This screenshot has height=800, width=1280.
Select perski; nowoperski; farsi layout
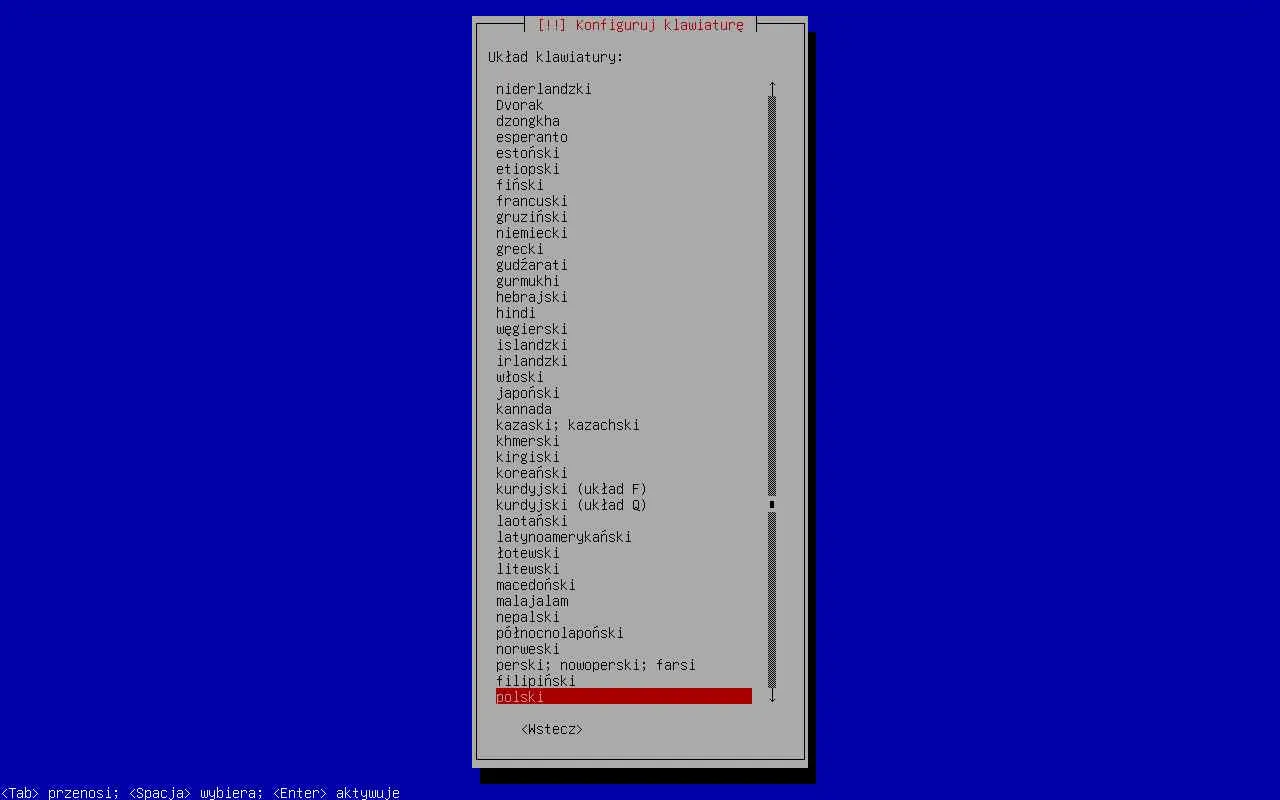click(624, 665)
